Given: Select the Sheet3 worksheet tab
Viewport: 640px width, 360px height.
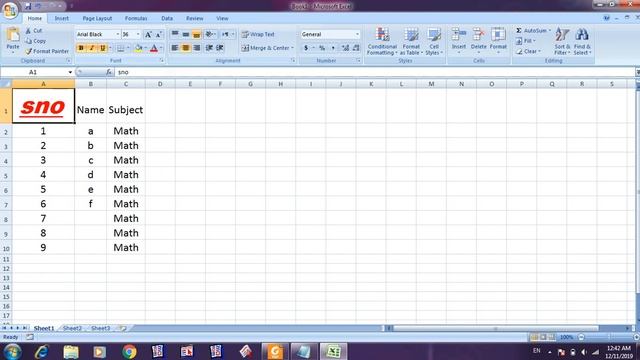Looking at the screenshot, I should tap(100, 328).
